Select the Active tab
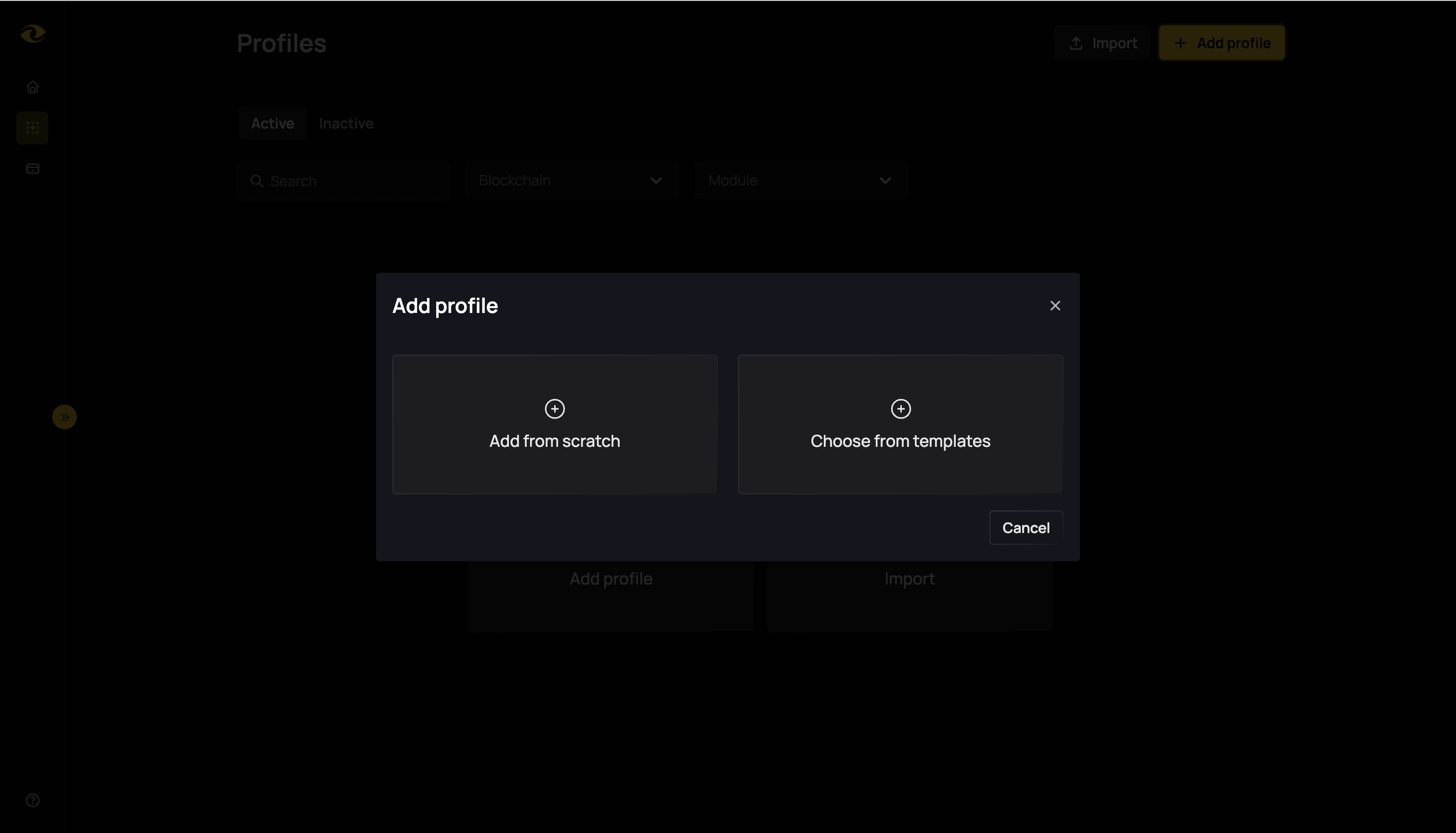The image size is (1456, 833). (x=273, y=123)
